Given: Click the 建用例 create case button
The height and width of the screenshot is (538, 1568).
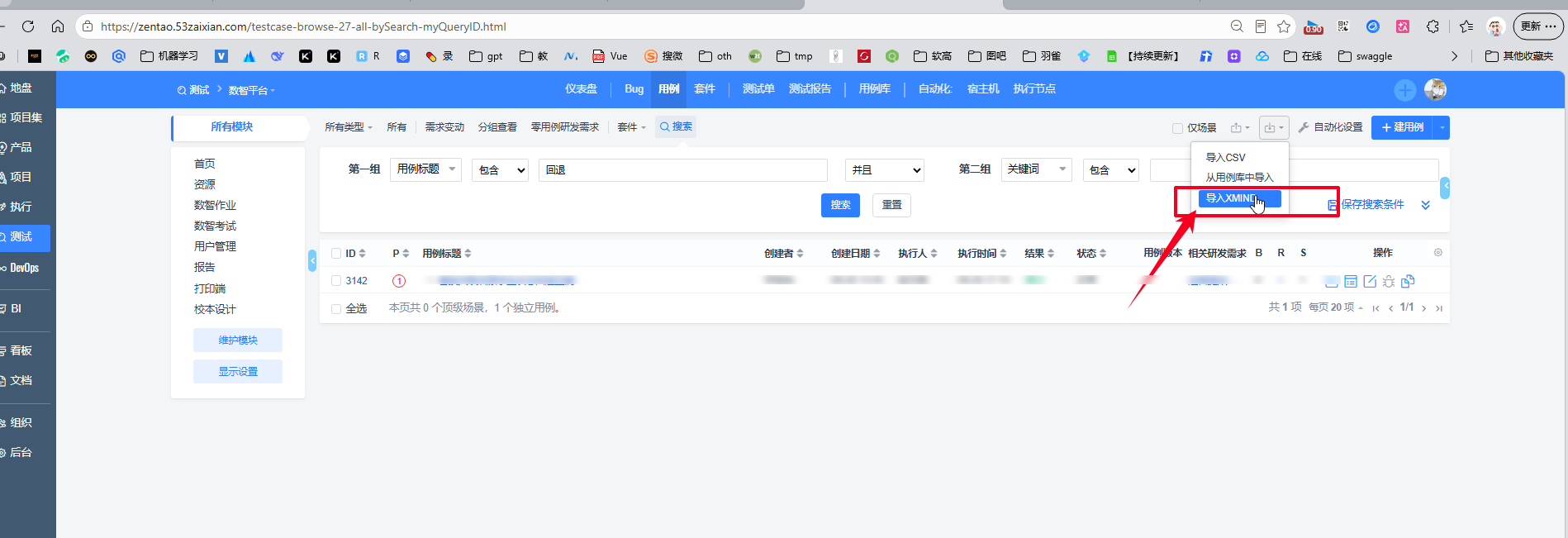Looking at the screenshot, I should tap(1403, 127).
